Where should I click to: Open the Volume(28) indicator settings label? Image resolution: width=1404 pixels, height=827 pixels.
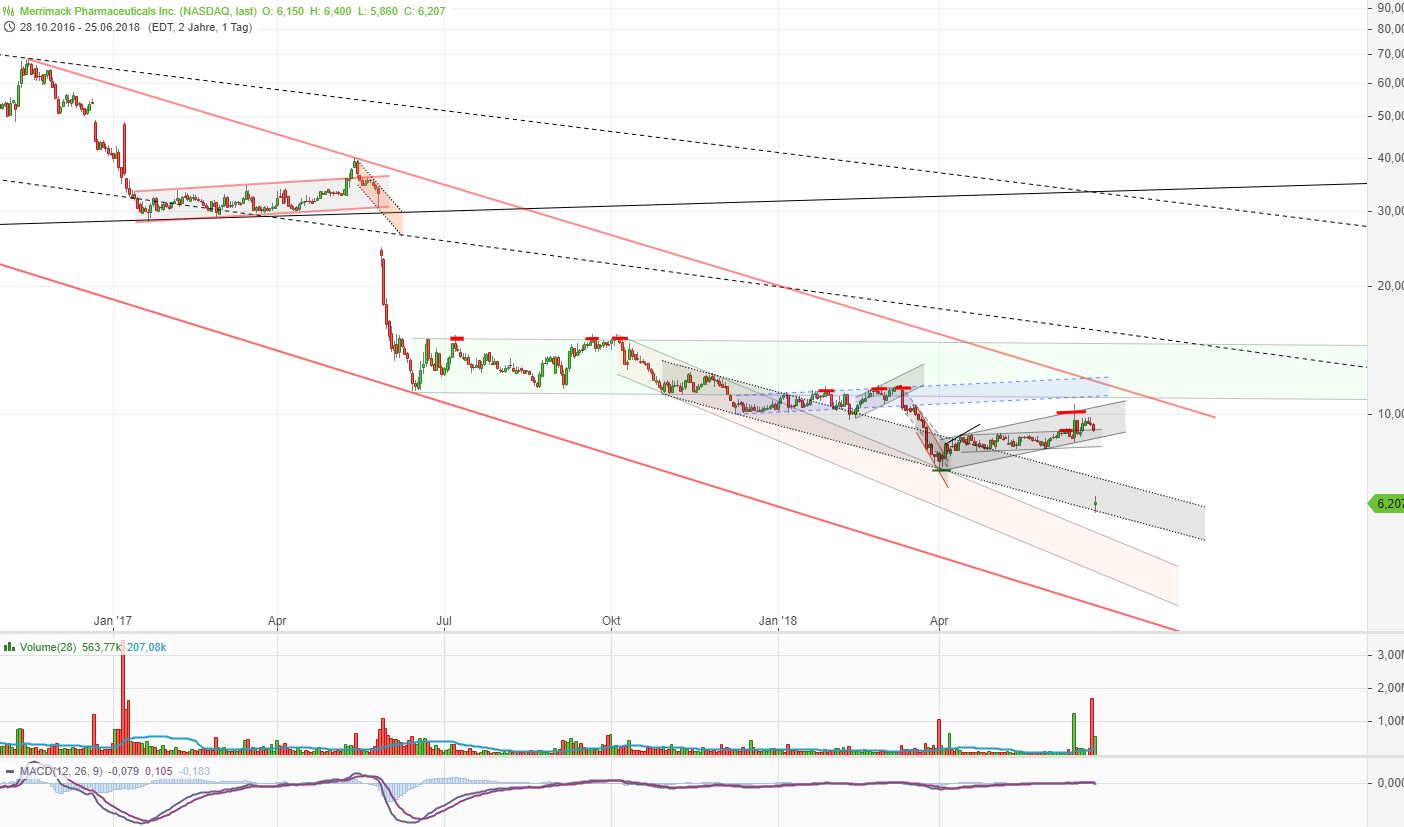click(x=47, y=647)
